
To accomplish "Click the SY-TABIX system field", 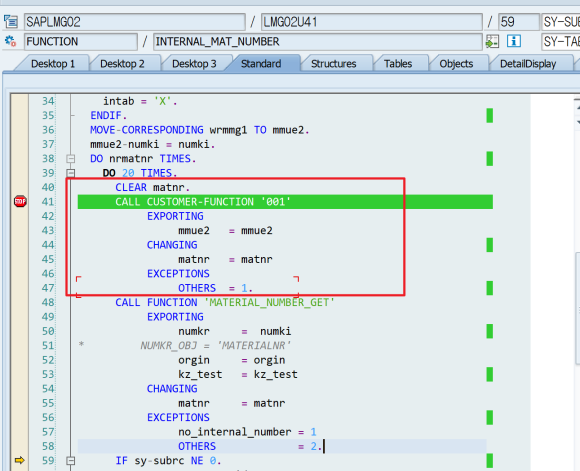I will pyautogui.click(x=561, y=41).
